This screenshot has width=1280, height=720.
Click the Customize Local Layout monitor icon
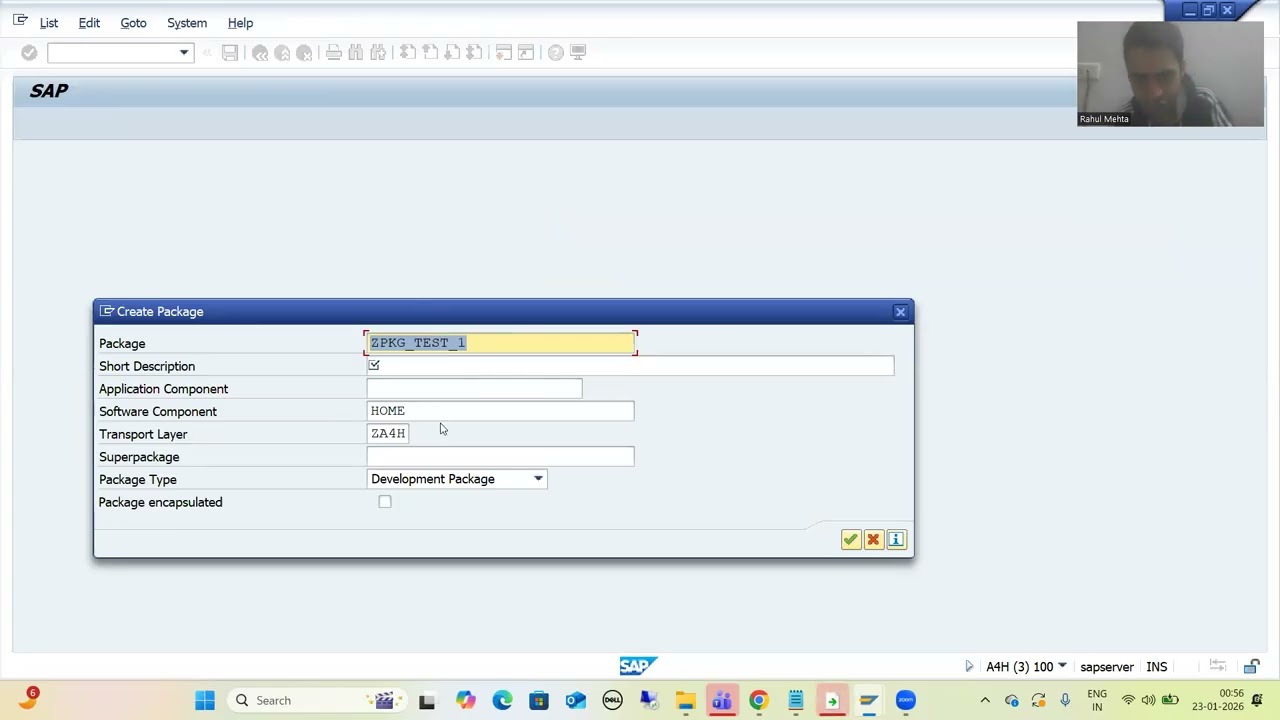tap(578, 52)
